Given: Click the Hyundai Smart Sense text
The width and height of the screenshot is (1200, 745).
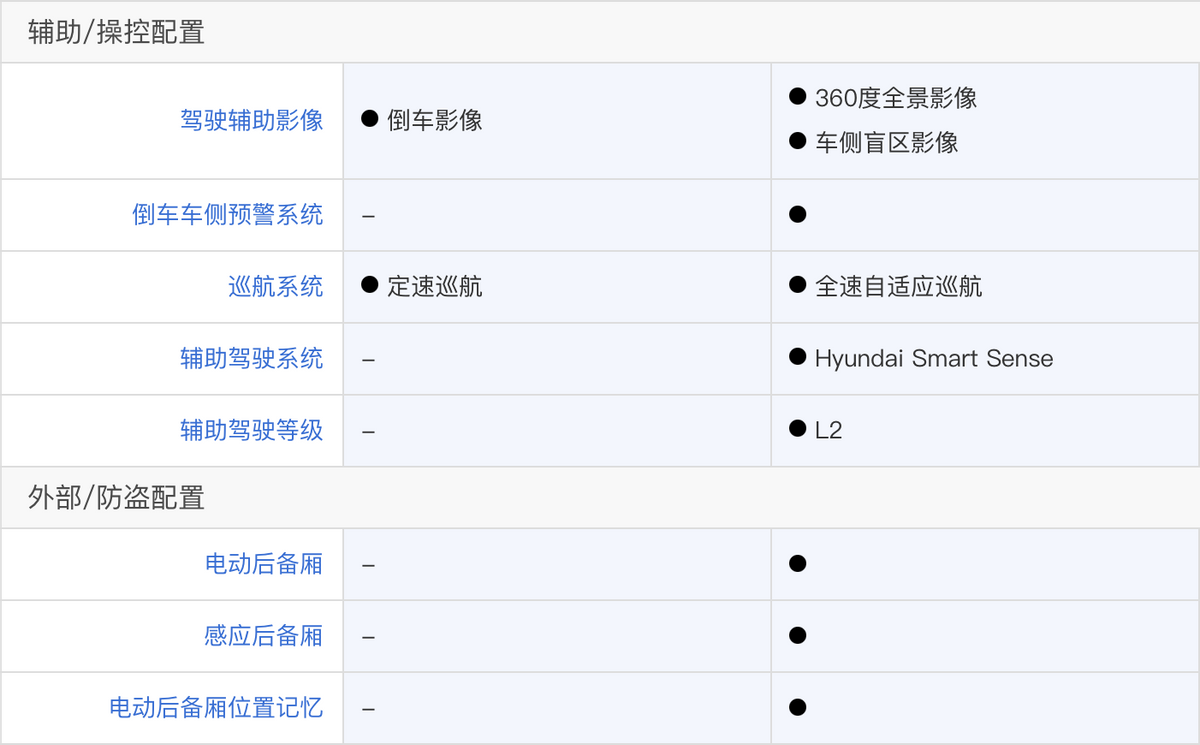Looking at the screenshot, I should (934, 359).
